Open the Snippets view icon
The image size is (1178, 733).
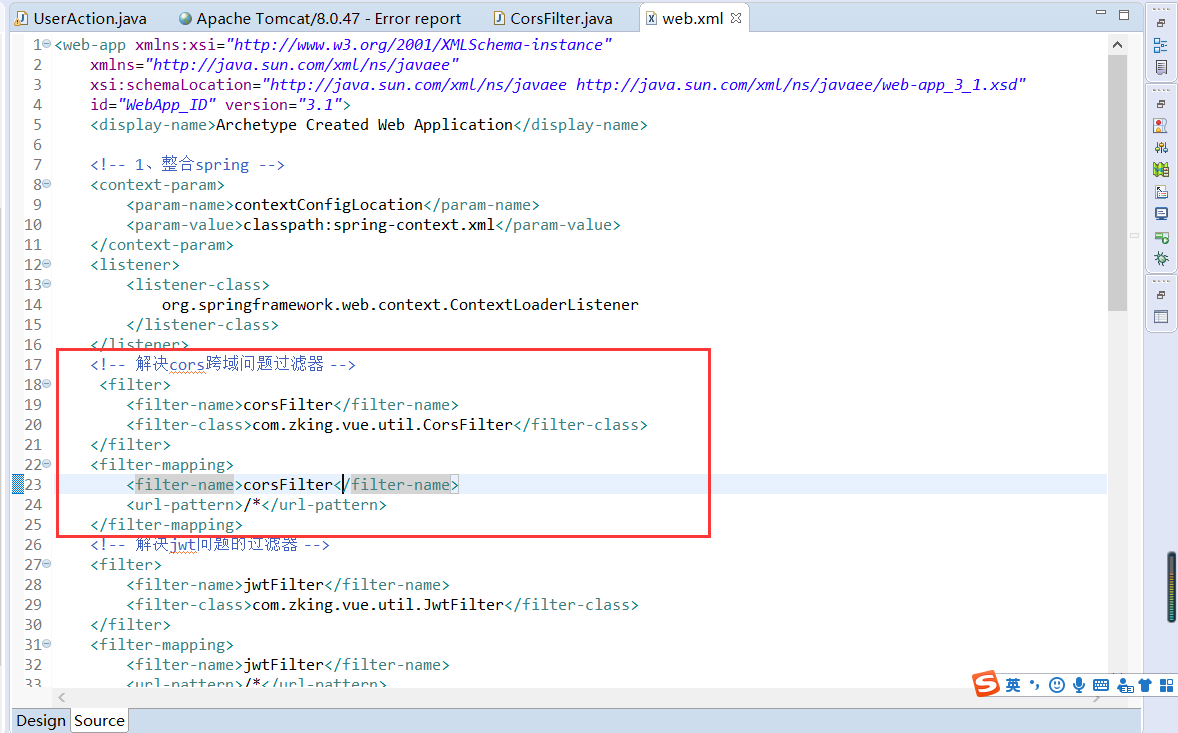coord(1161,192)
